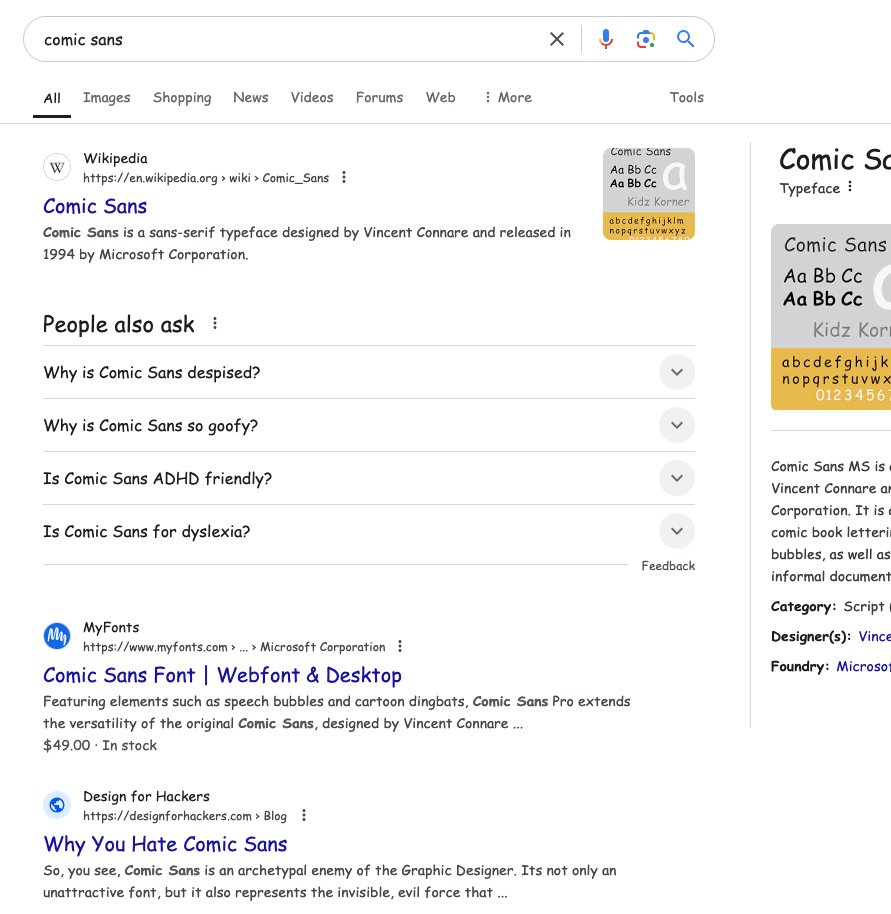Switch to the Shopping tab
Image resolution: width=891 pixels, height=914 pixels.
click(x=182, y=97)
